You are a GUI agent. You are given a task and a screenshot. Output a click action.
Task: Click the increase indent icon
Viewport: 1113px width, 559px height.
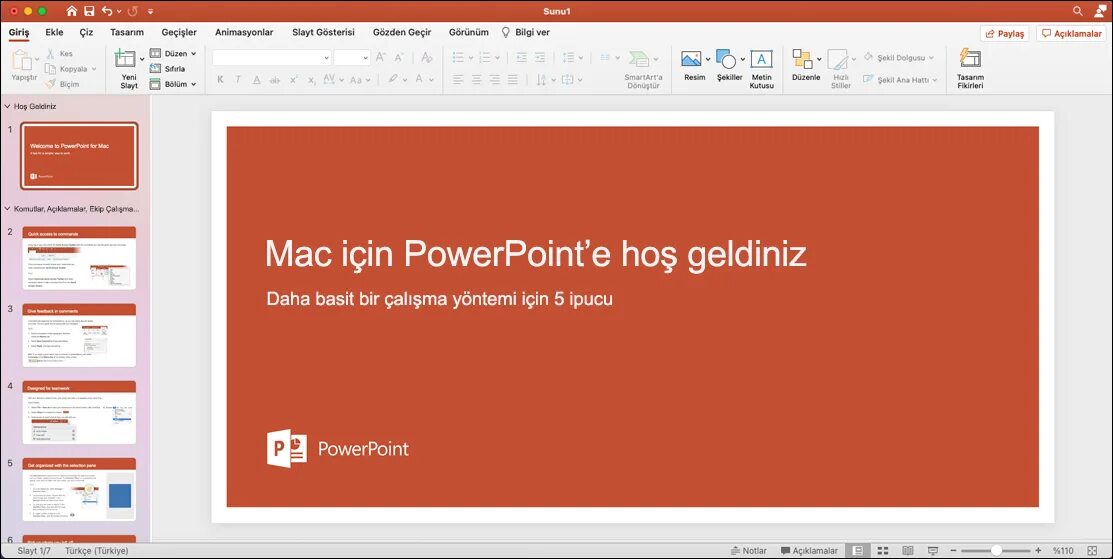point(540,57)
